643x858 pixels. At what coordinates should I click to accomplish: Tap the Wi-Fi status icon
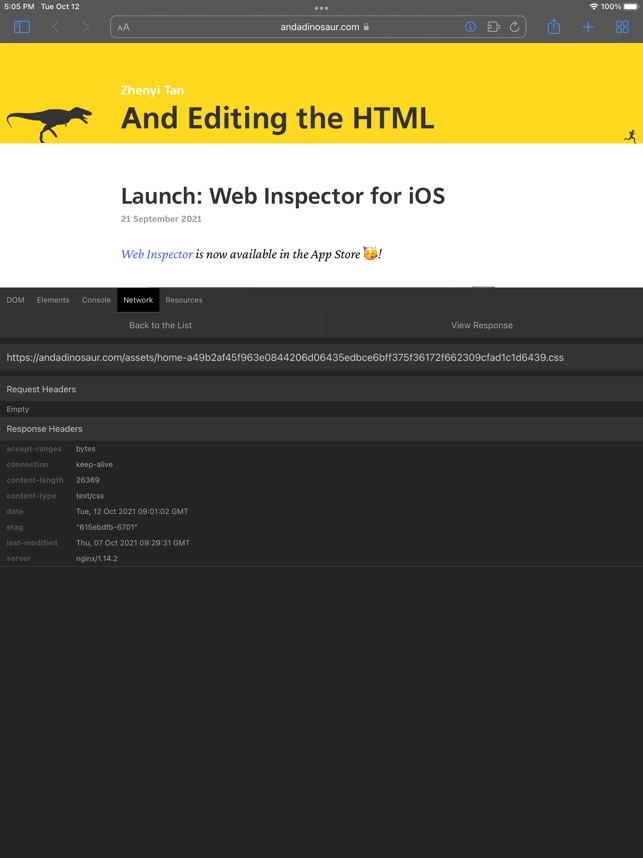click(x=594, y=7)
